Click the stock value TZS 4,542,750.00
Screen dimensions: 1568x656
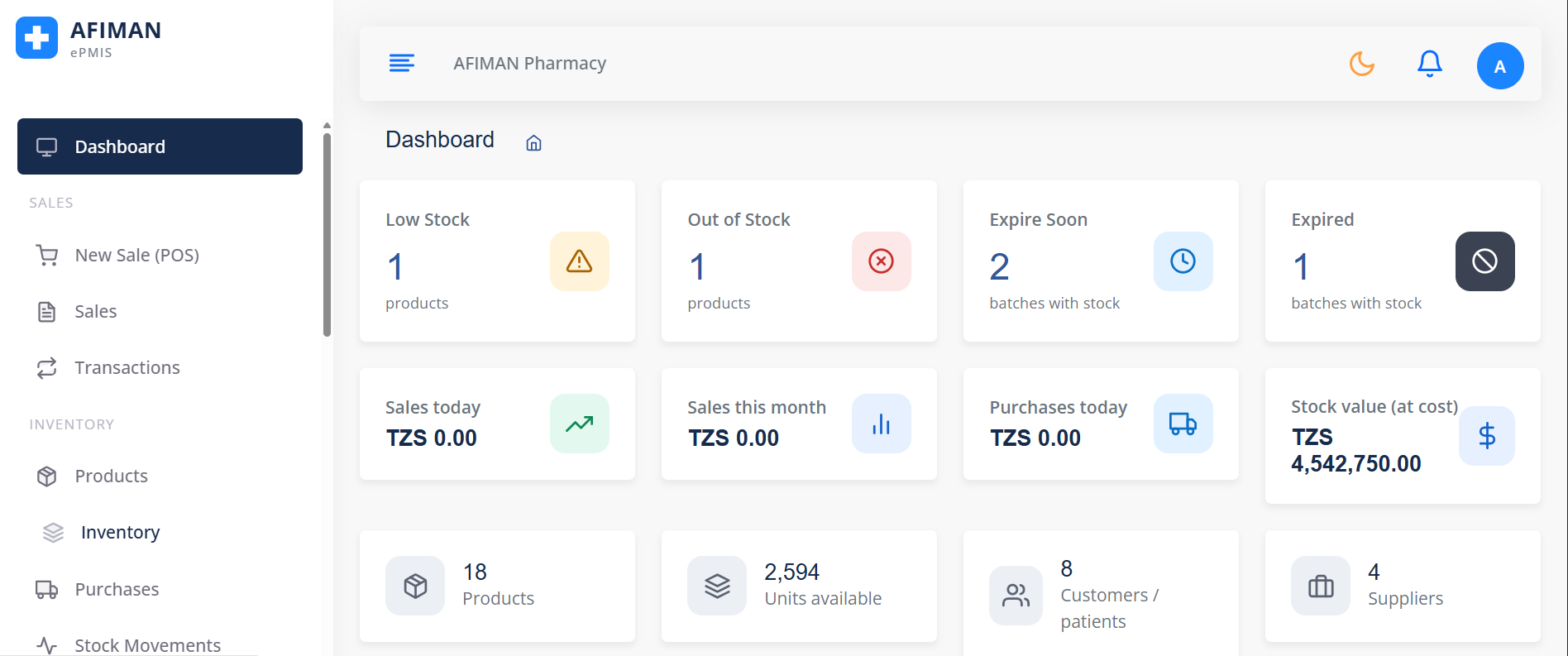(1356, 450)
